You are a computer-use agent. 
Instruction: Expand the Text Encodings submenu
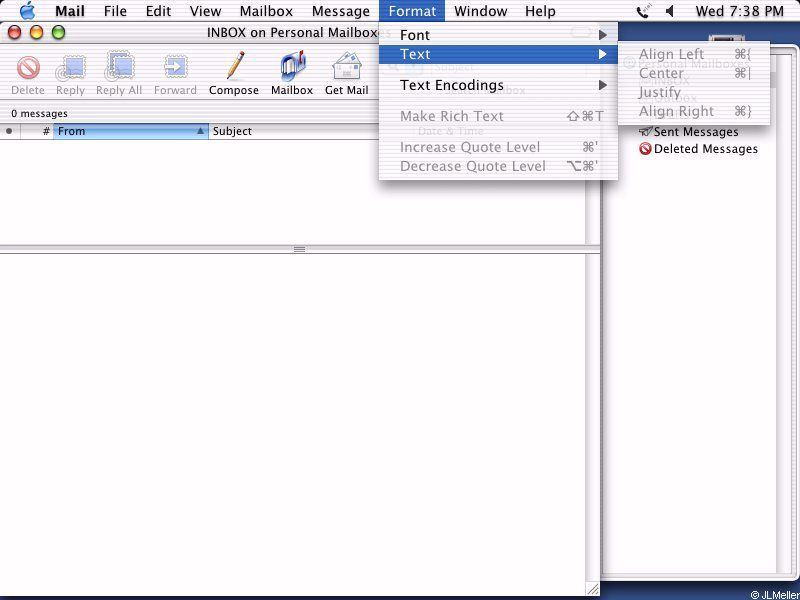pyautogui.click(x=498, y=85)
